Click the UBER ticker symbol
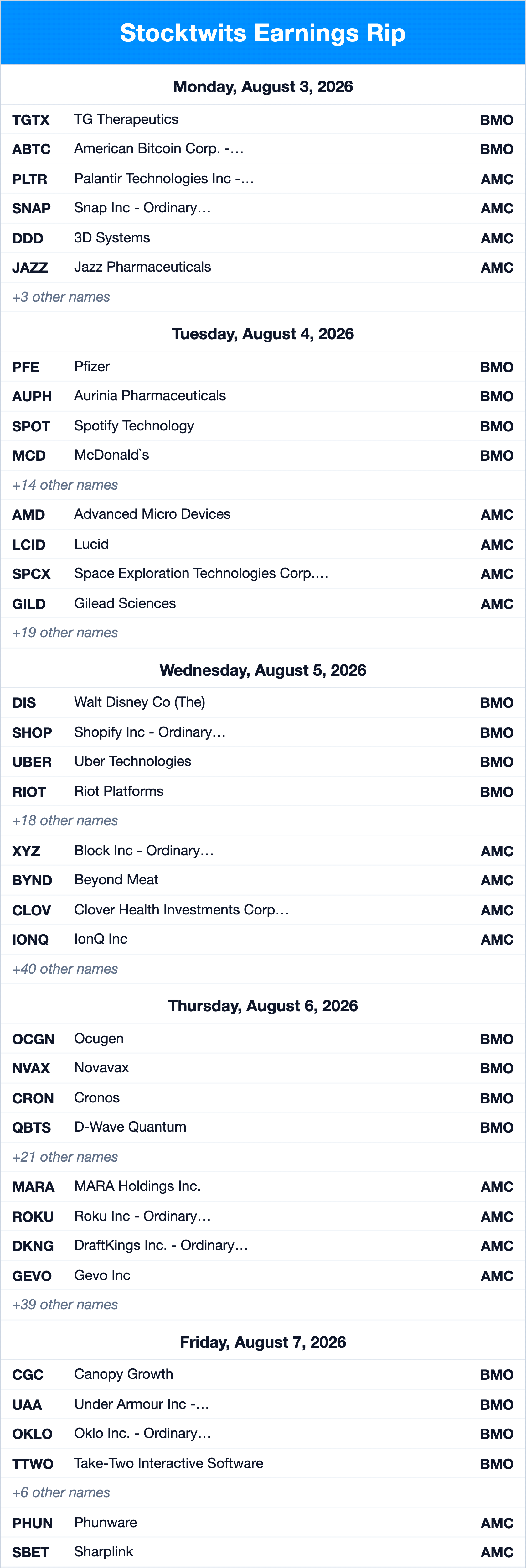Screen dimensions: 526x1568 (32, 762)
